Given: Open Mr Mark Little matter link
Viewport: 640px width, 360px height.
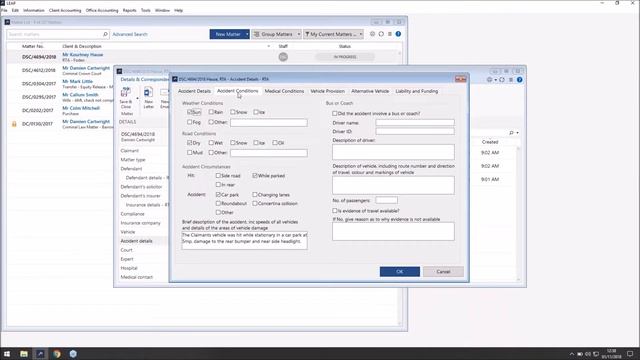Looking at the screenshot, I should (x=78, y=82).
